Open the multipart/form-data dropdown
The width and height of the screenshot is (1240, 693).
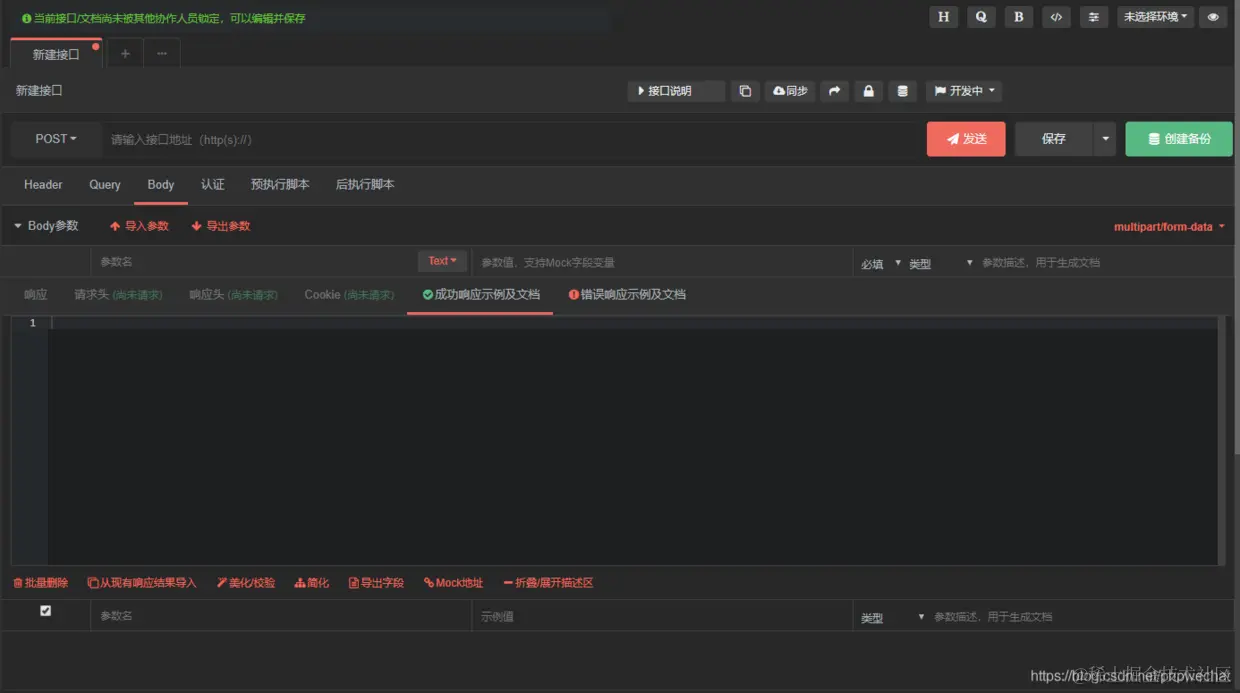(x=1169, y=227)
